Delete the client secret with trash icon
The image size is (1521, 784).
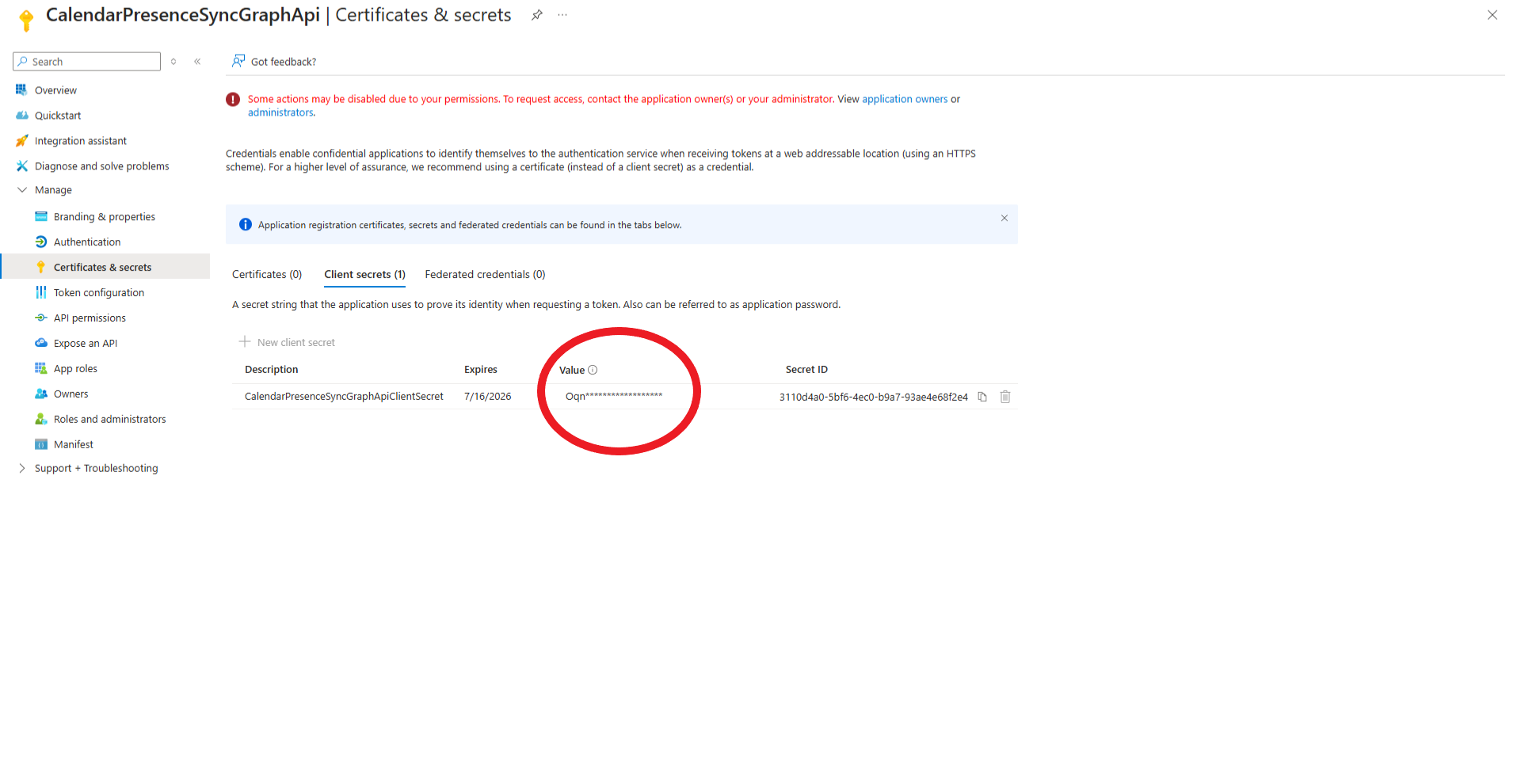coord(1005,397)
